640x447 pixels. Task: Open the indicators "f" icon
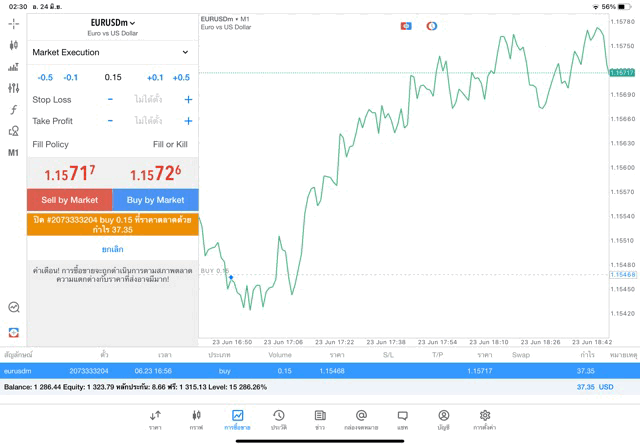point(13,110)
